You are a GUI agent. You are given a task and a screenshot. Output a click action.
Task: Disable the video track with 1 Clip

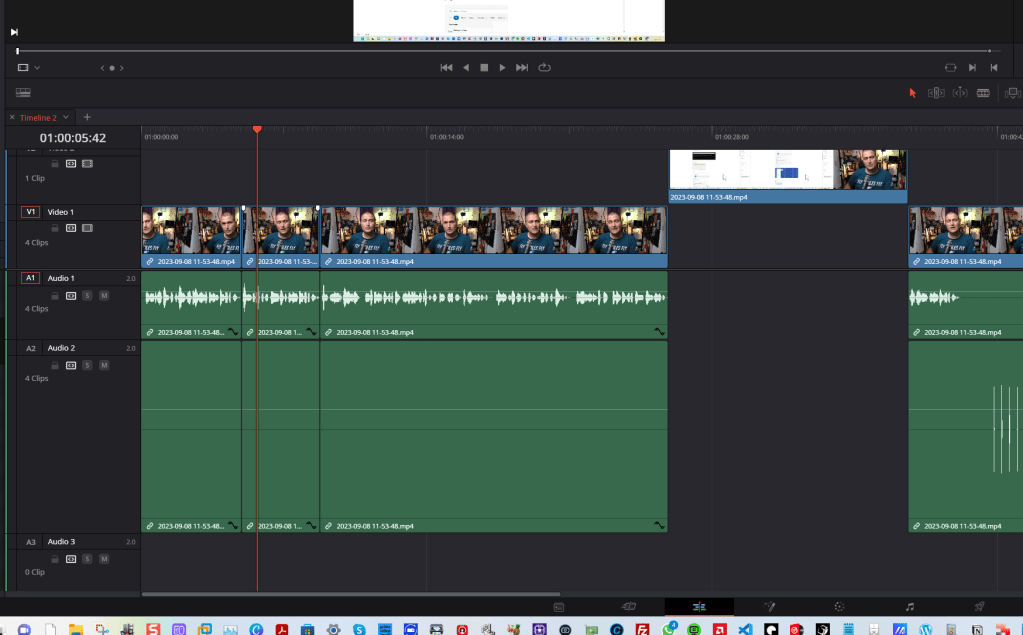(87, 164)
